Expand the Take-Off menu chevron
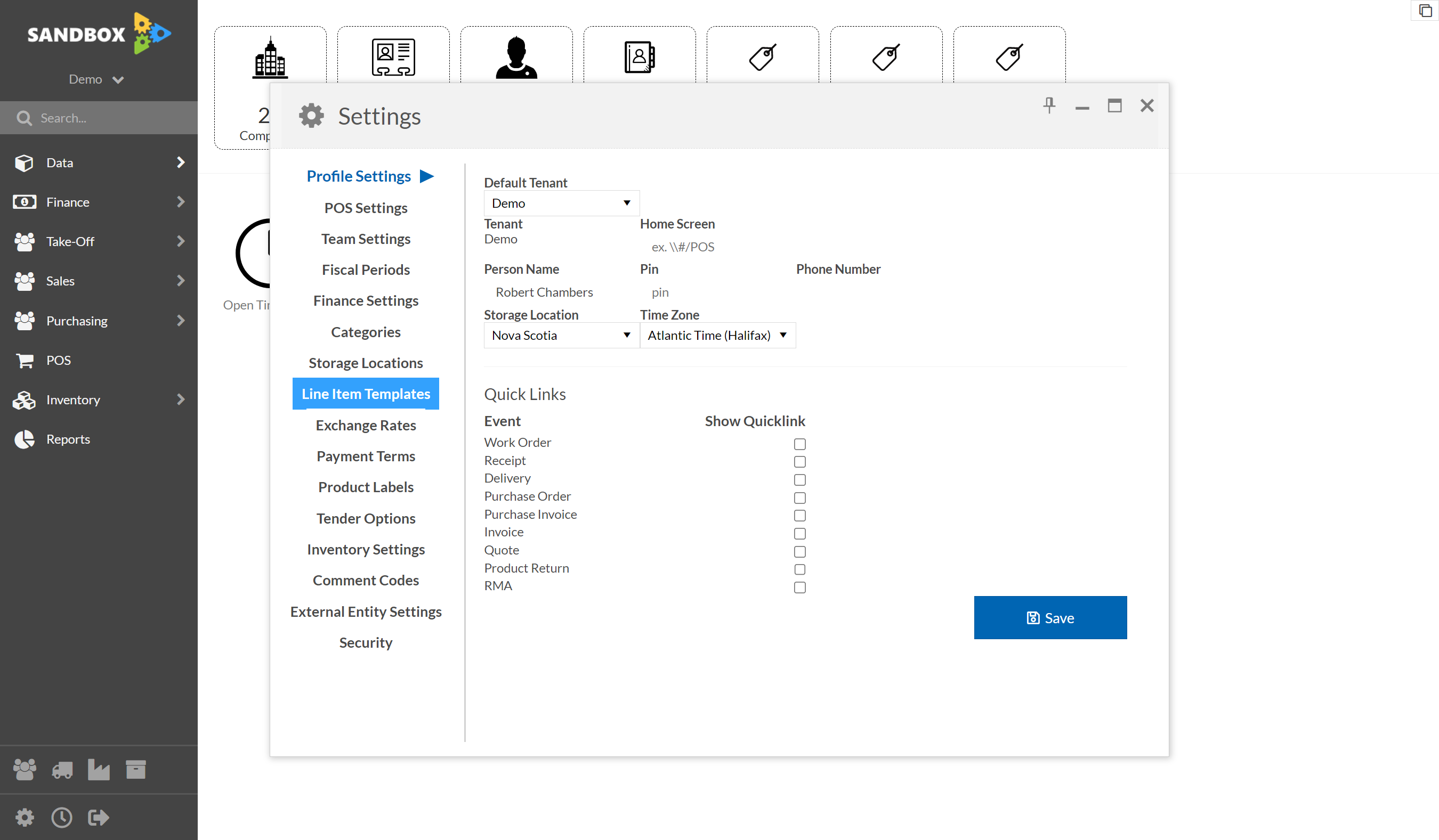1439x840 pixels. pyautogui.click(x=181, y=241)
